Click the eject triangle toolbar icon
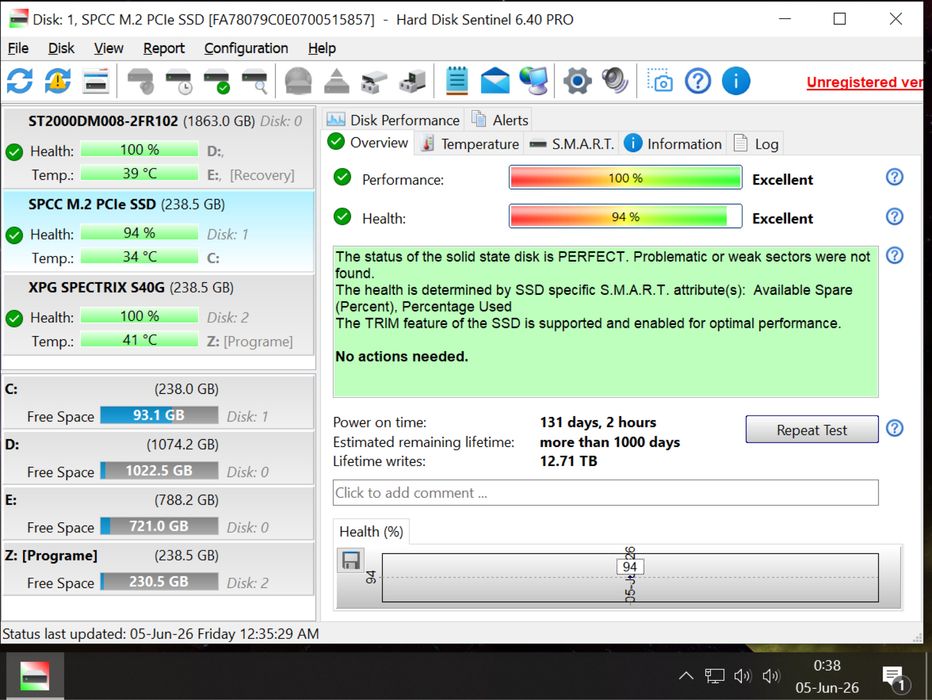Image resolution: width=932 pixels, height=700 pixels. pos(336,81)
